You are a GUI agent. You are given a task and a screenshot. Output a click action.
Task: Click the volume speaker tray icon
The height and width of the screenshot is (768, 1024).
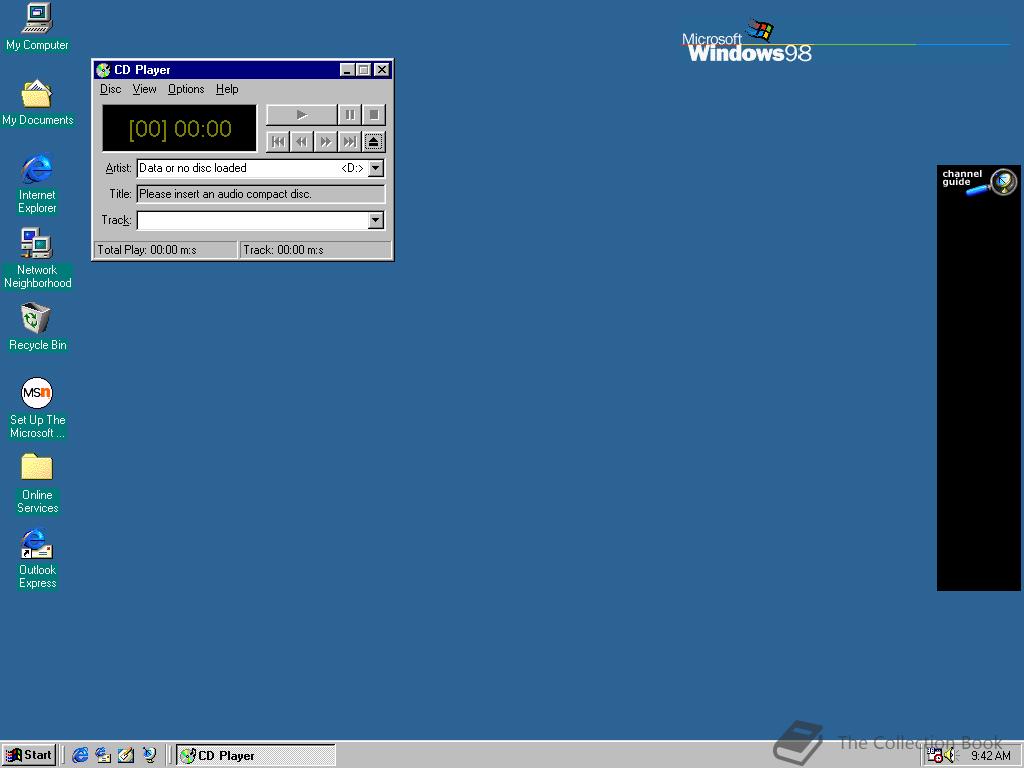pos(949,756)
